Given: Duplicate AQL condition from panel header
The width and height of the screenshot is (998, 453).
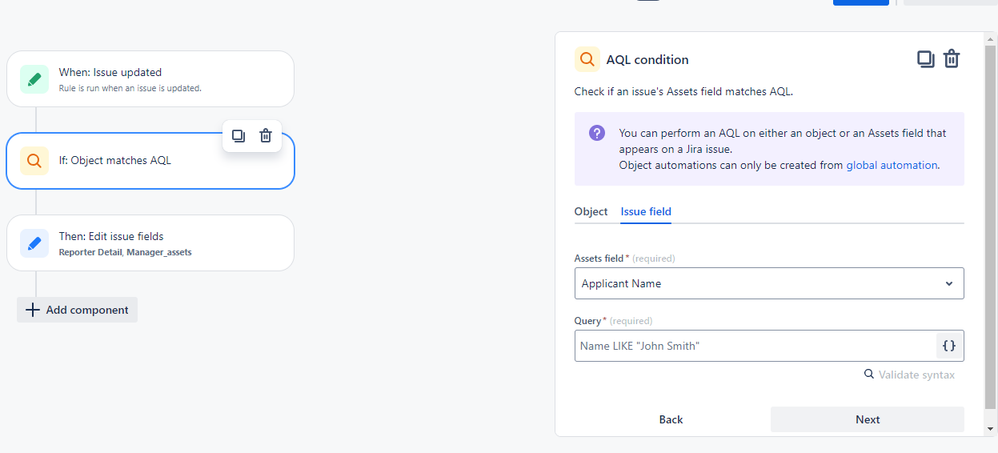Looking at the screenshot, I should point(926,59).
